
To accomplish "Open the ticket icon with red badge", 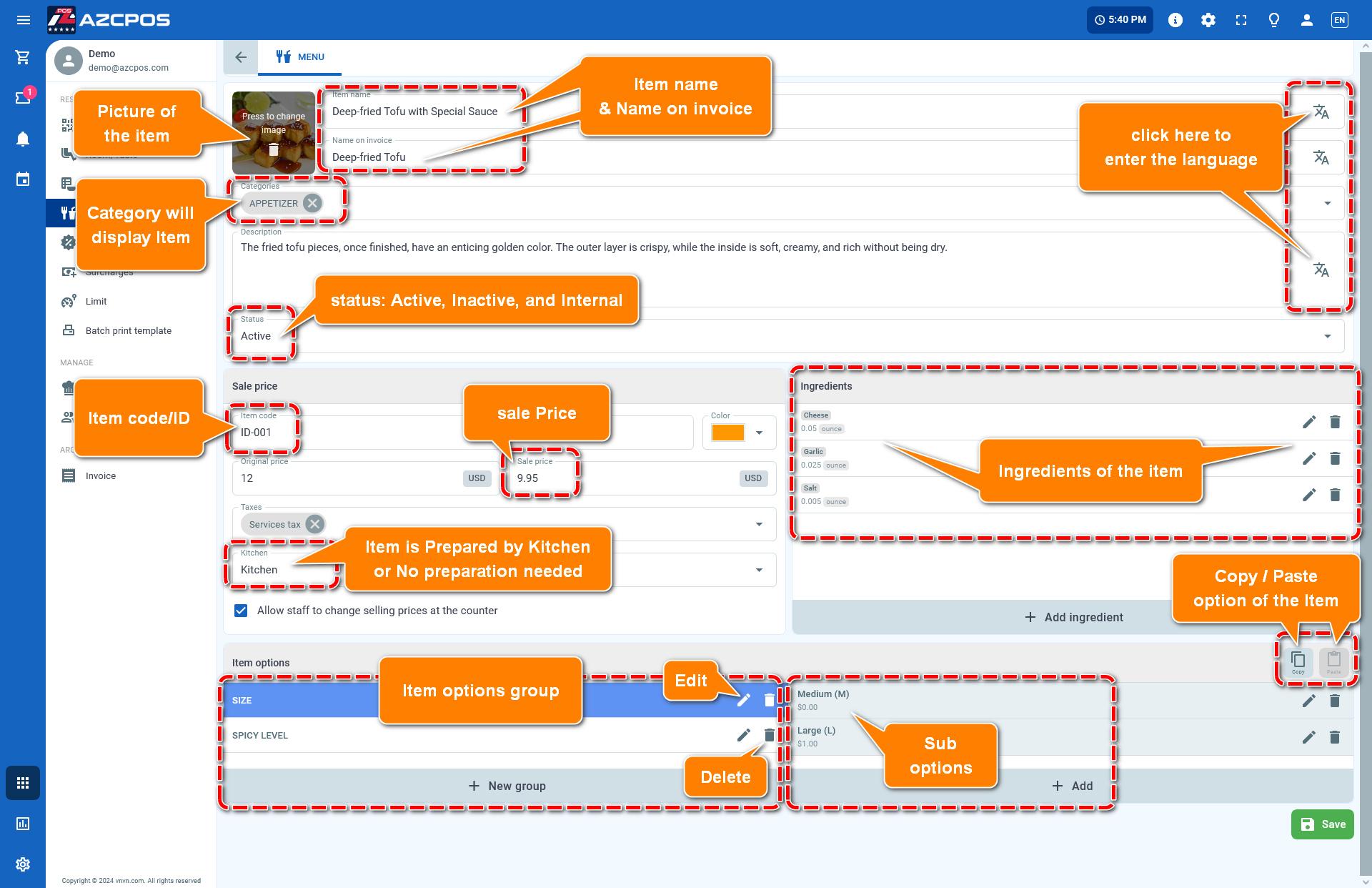I will coord(23,97).
